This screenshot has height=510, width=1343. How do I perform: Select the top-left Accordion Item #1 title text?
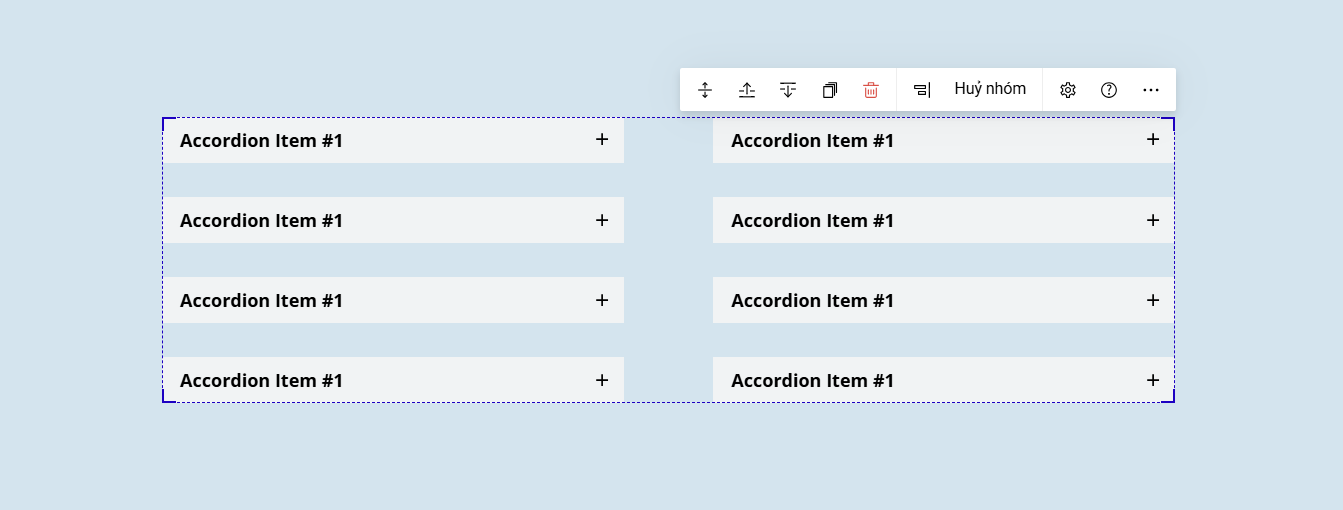pyautogui.click(x=261, y=141)
